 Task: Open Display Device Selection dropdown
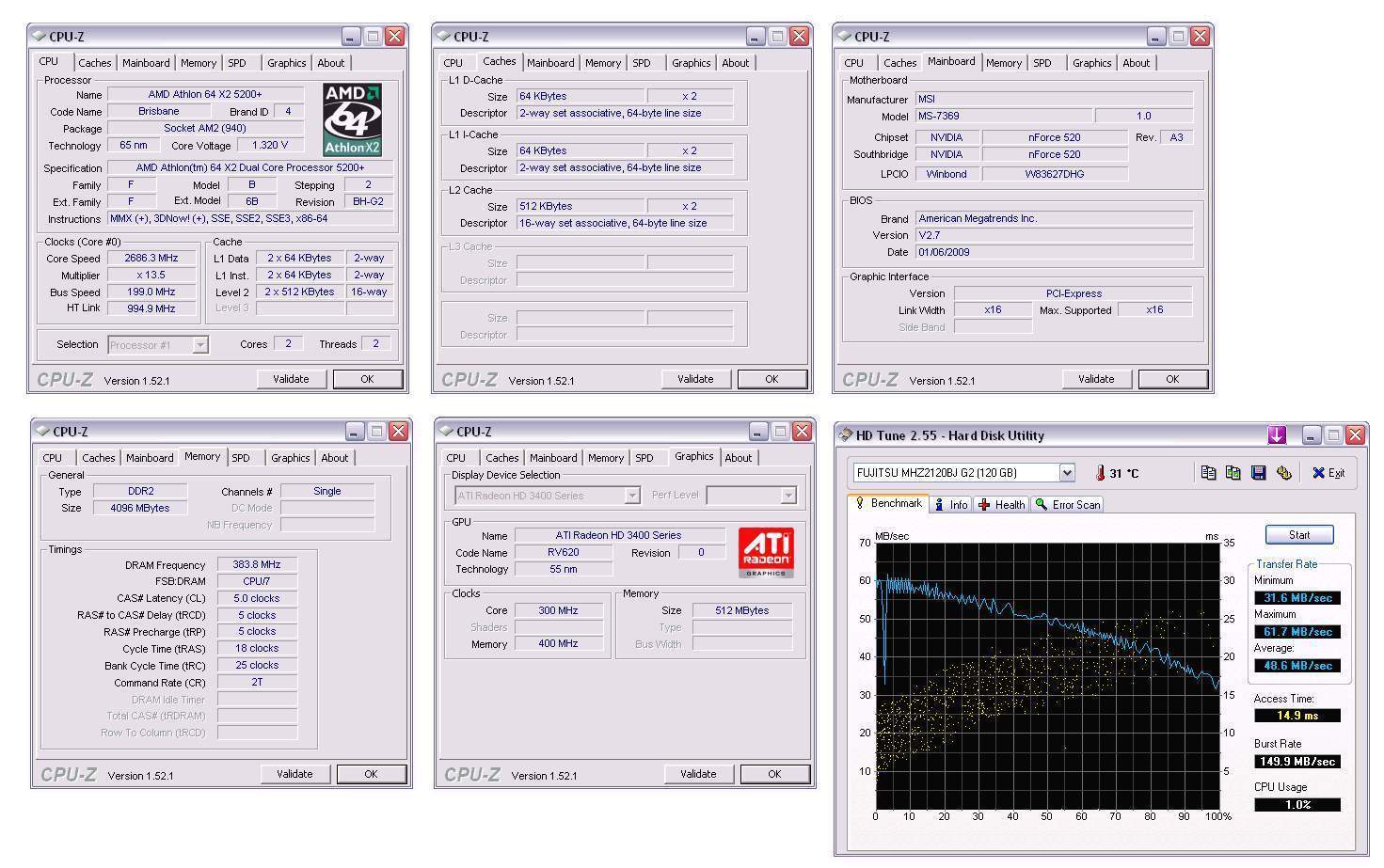point(632,496)
